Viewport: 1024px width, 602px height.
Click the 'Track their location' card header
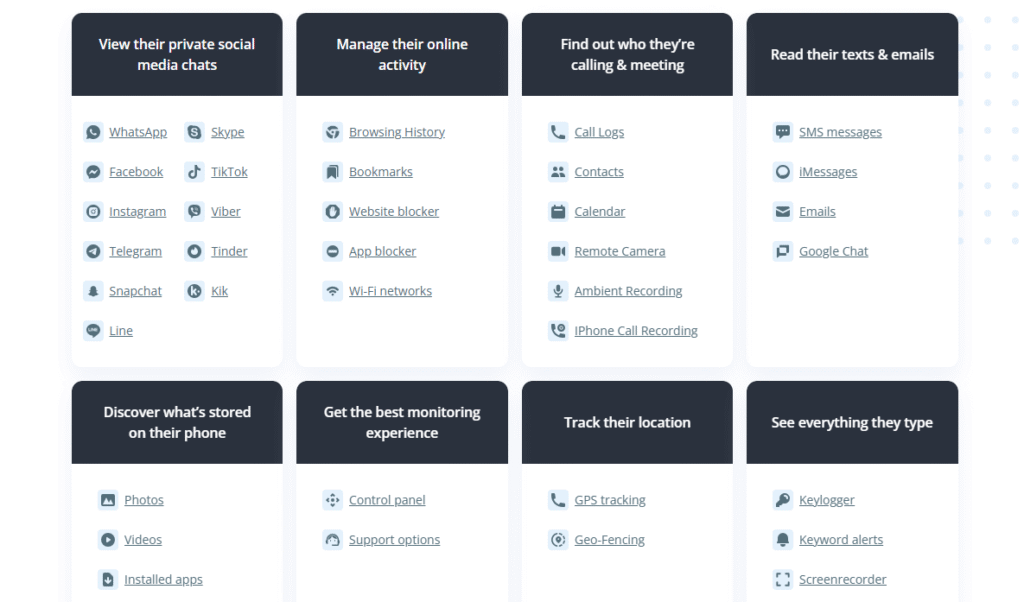click(x=627, y=422)
